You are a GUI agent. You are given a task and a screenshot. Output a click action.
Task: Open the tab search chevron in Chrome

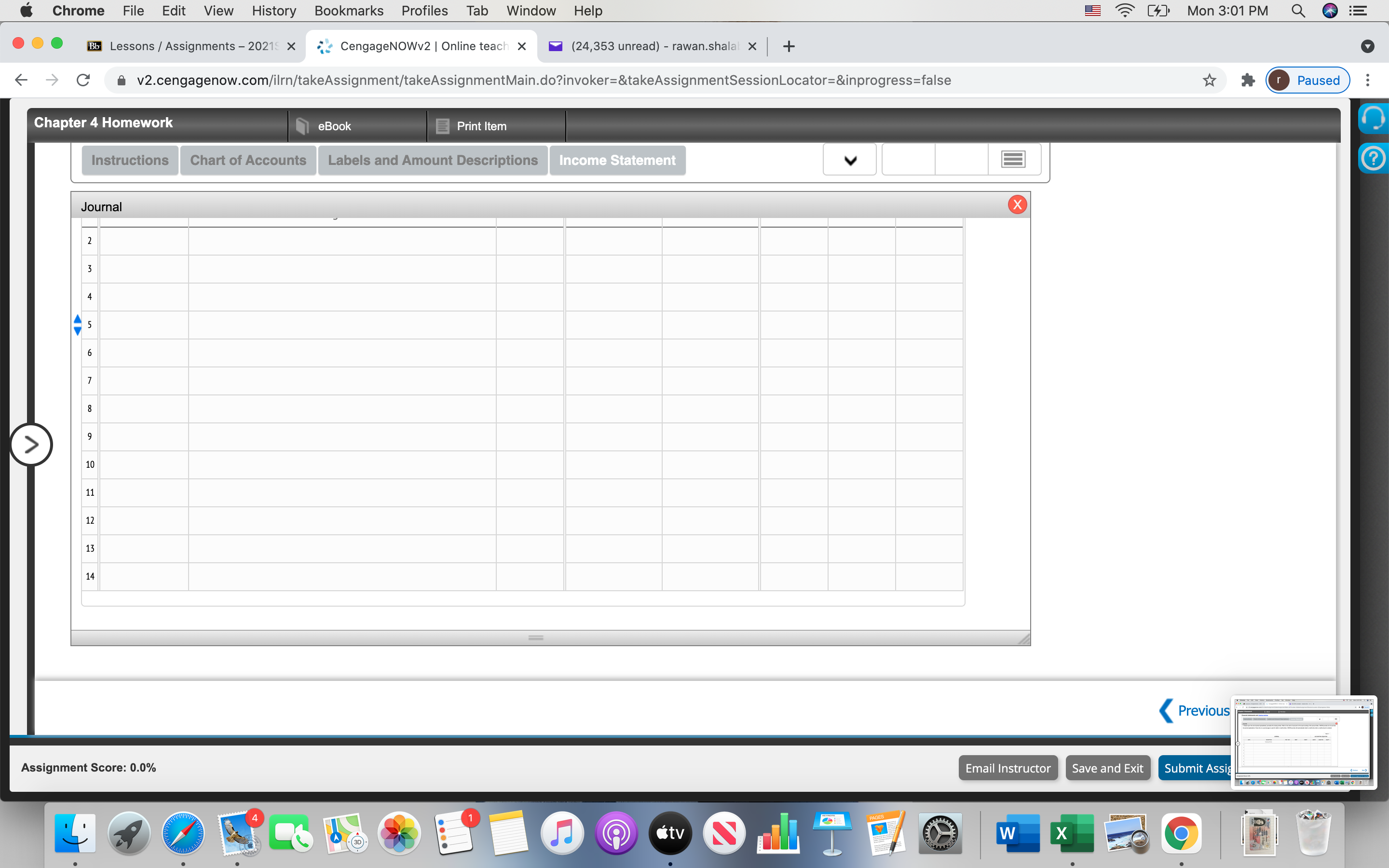click(x=1368, y=46)
